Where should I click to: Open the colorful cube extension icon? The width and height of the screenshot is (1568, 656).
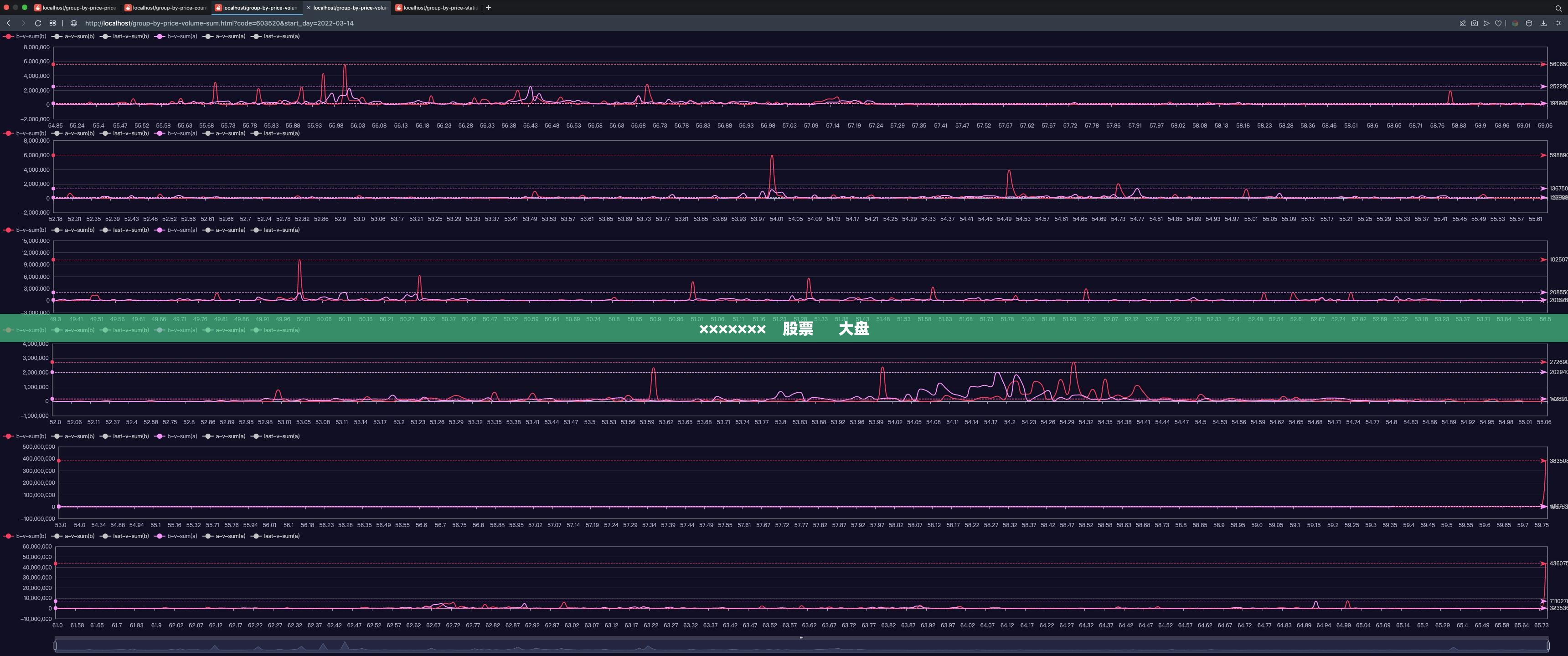pyautogui.click(x=1515, y=23)
